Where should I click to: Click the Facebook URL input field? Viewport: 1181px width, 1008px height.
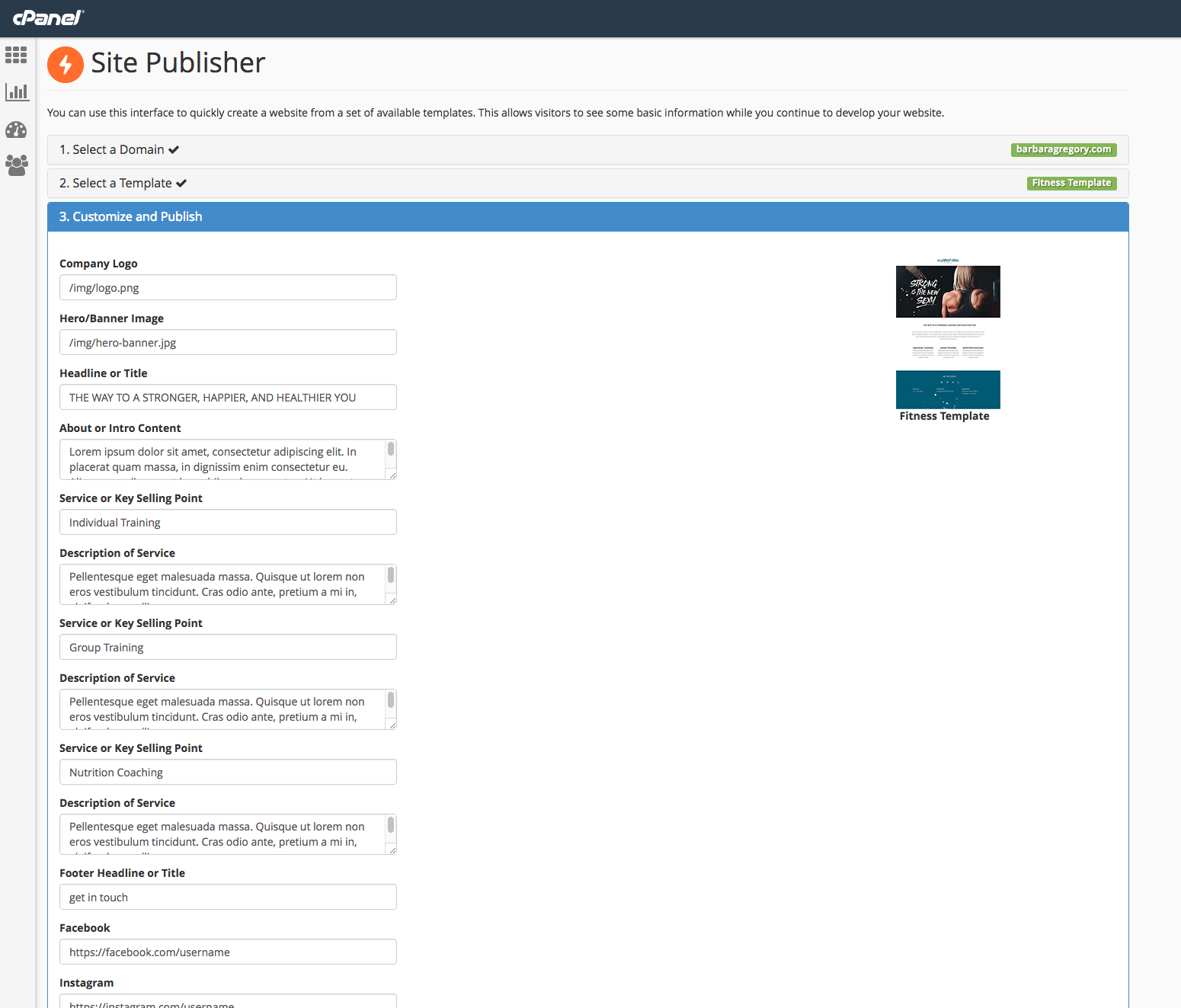point(228,952)
